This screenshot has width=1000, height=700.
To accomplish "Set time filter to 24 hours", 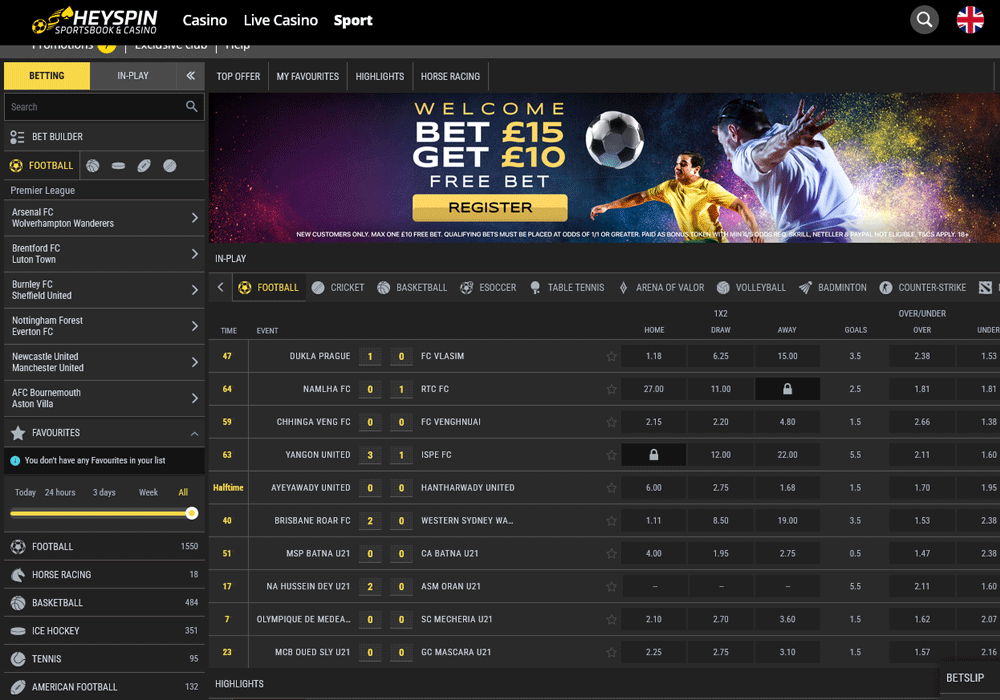I will point(60,492).
